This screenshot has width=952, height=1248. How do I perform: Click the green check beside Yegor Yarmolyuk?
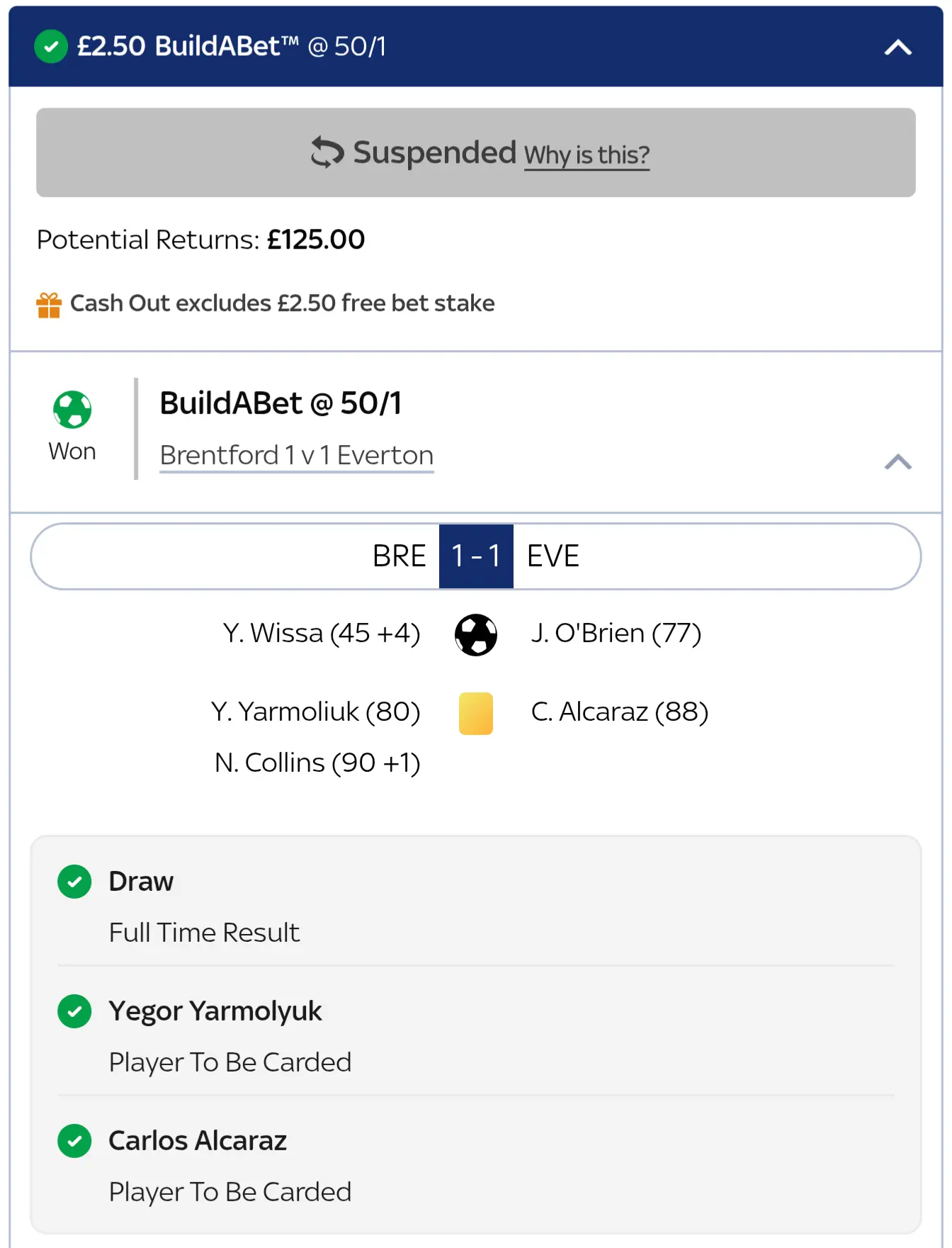click(74, 1011)
